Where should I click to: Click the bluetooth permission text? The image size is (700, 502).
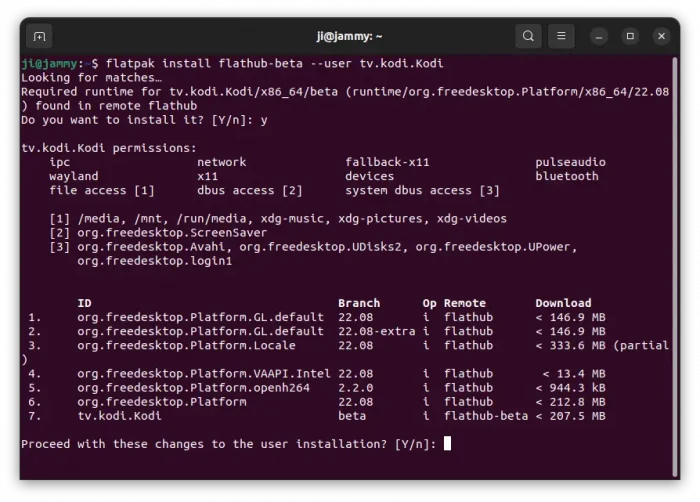coord(566,176)
